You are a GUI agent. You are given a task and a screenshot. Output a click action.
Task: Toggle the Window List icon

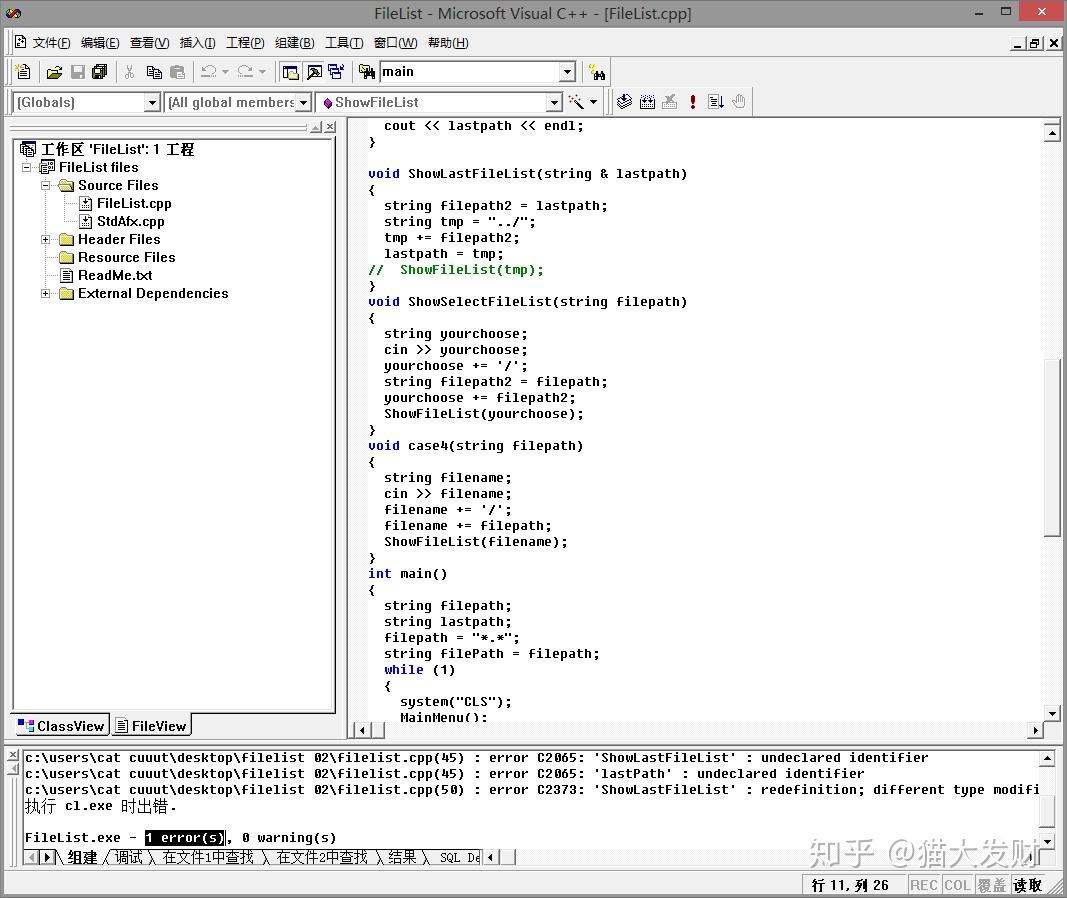[336, 72]
